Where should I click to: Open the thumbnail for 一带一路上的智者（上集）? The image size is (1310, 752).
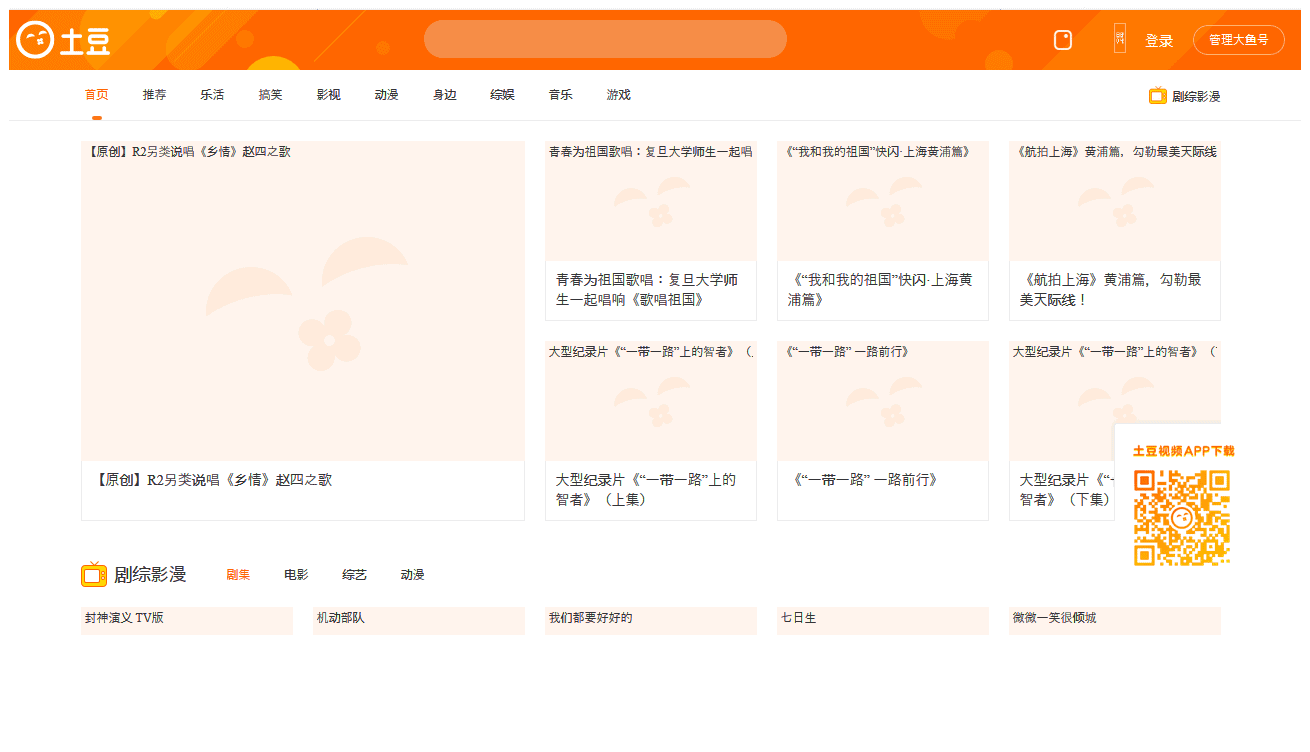click(651, 401)
